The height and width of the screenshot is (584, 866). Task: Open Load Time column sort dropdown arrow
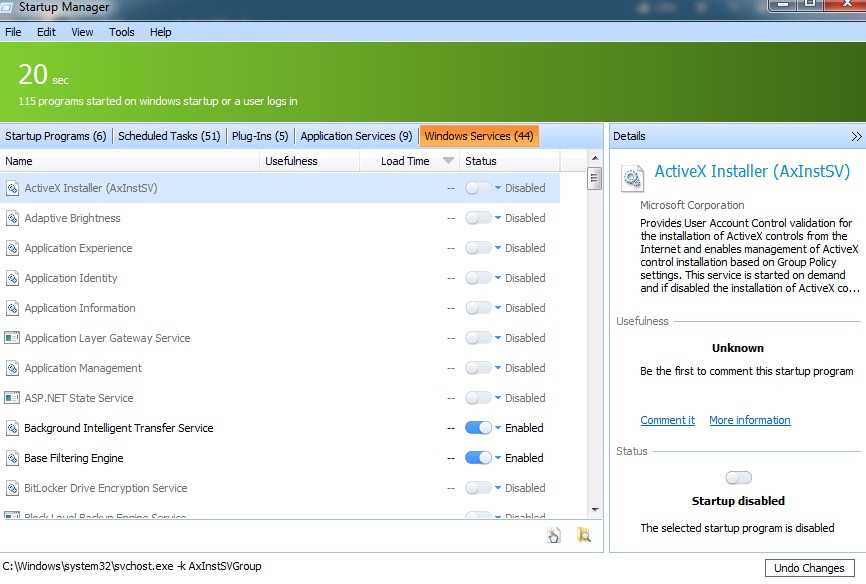pyautogui.click(x=448, y=161)
